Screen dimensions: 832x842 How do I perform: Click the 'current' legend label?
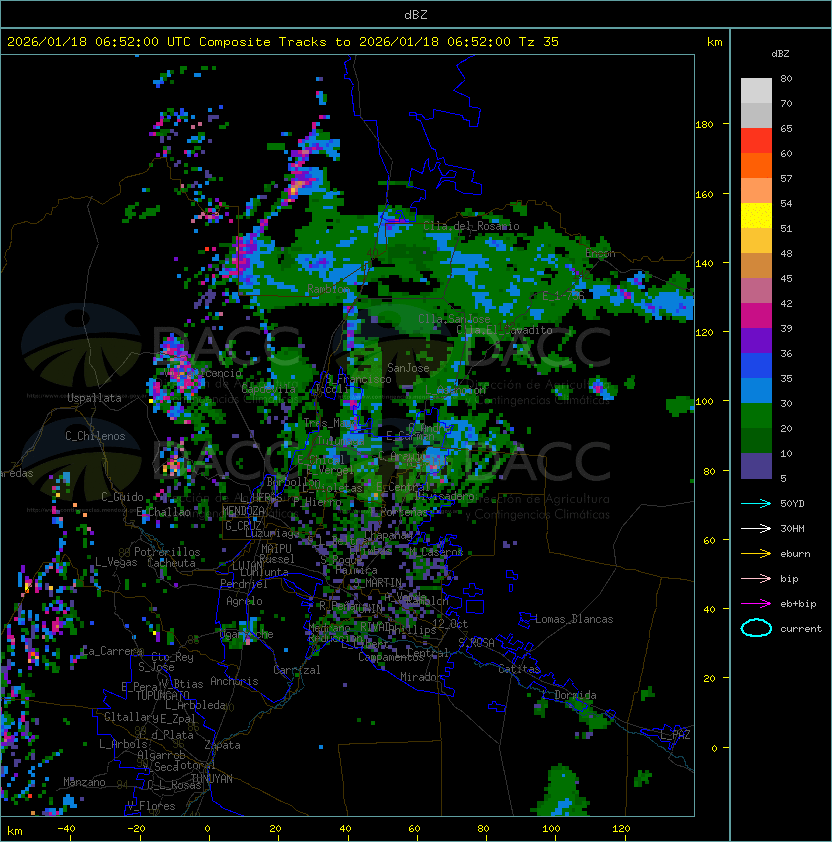pyautogui.click(x=801, y=629)
